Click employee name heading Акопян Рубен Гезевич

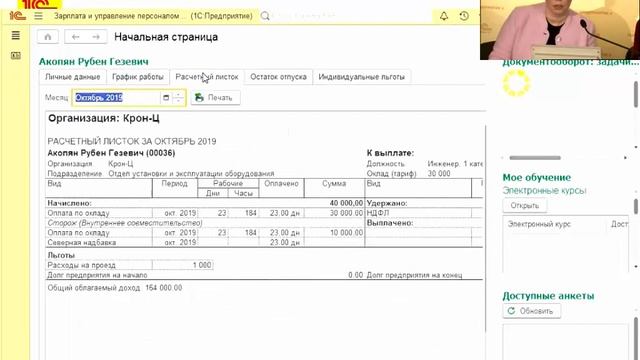tap(94, 62)
